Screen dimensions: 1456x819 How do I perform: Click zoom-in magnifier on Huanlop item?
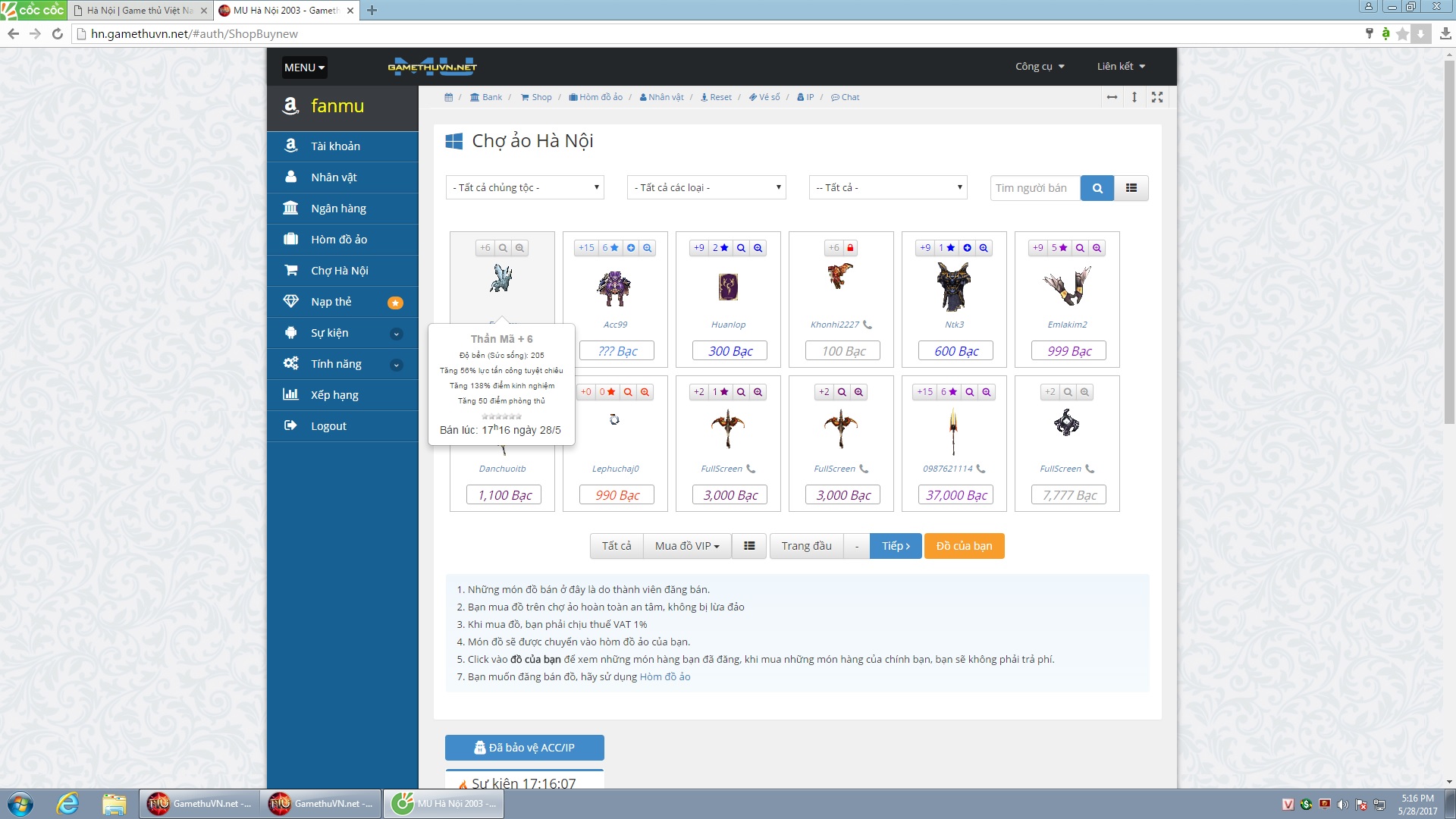click(x=758, y=248)
